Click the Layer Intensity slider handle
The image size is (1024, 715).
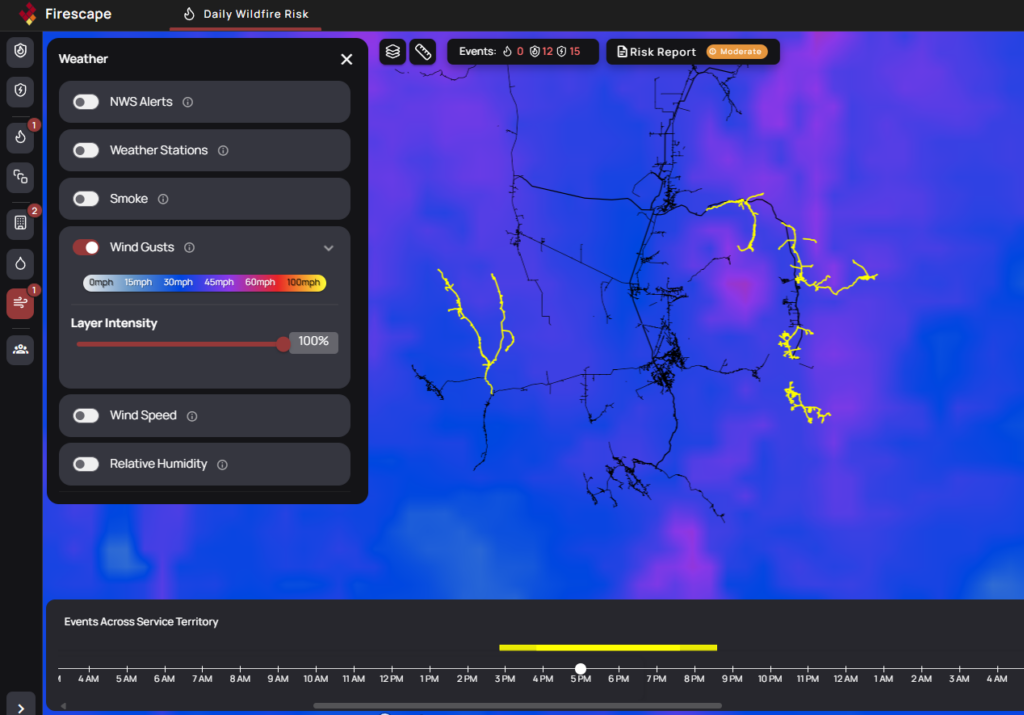coord(283,344)
